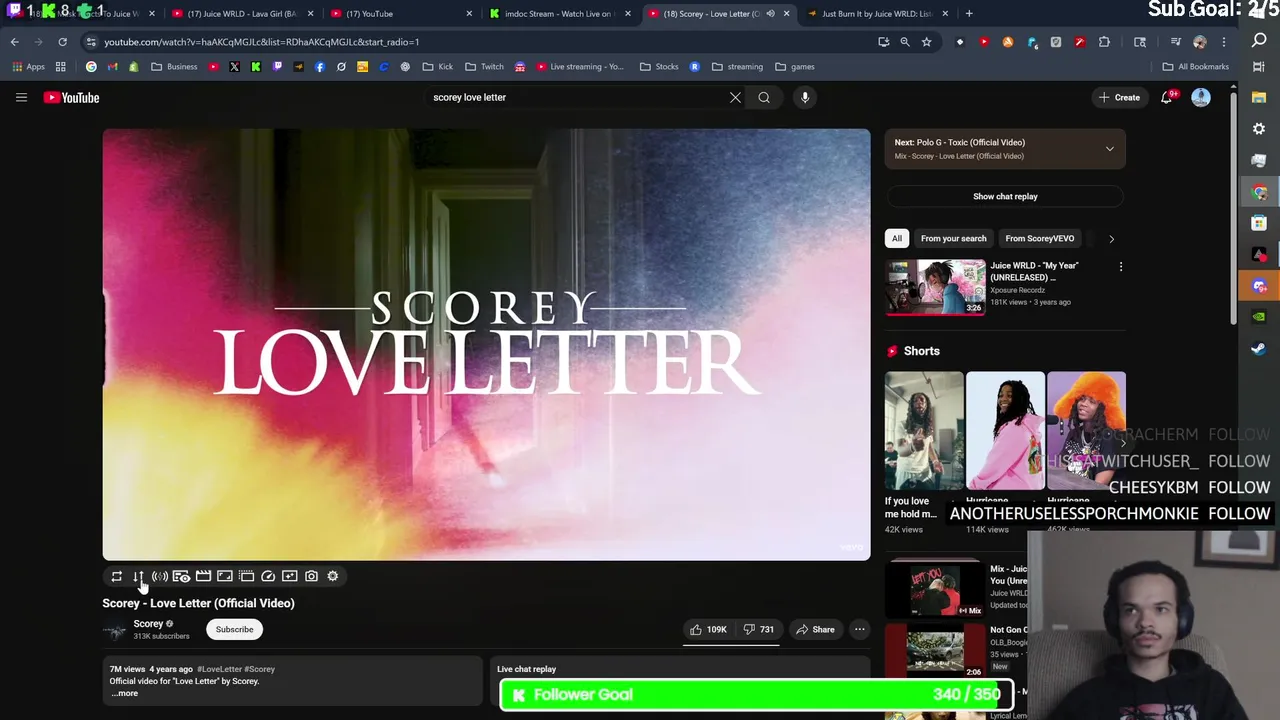Open options for Juice WRLD My Year video
The height and width of the screenshot is (720, 1280).
tap(1121, 267)
